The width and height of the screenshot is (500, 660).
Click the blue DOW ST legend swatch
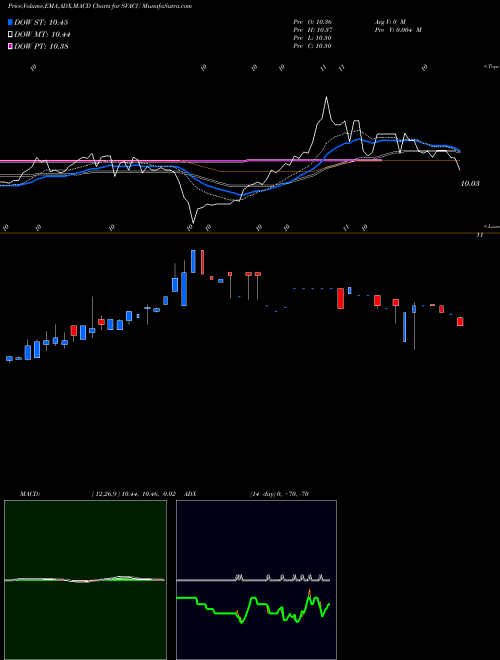click(x=10, y=22)
